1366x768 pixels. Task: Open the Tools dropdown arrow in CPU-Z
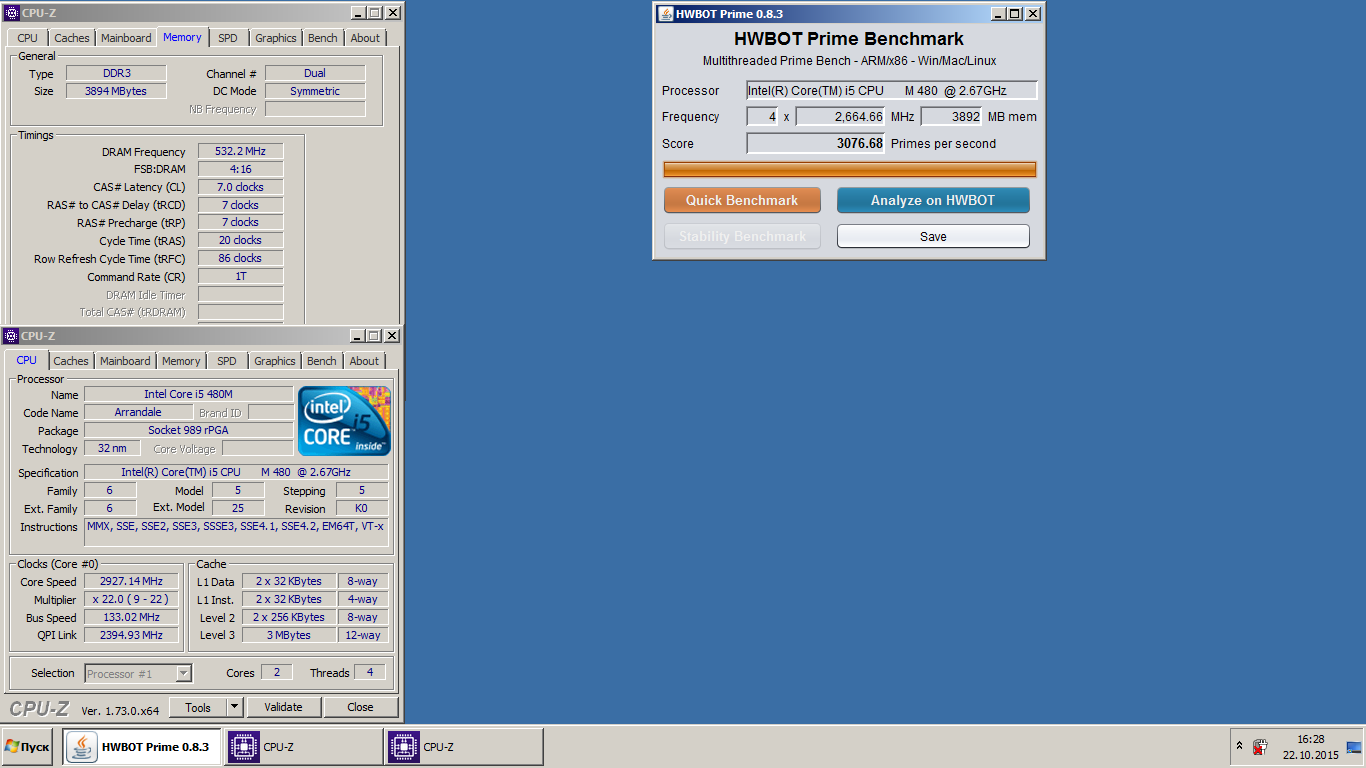click(x=235, y=707)
